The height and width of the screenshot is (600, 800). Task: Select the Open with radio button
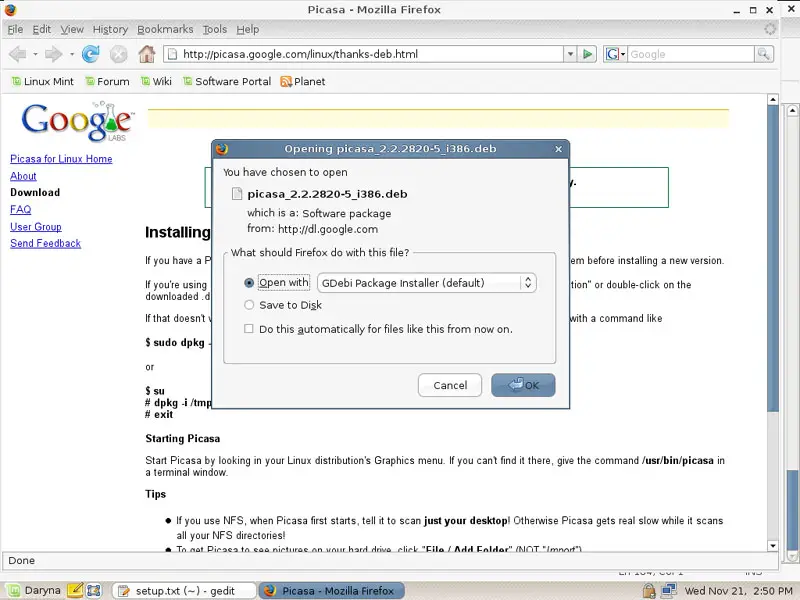click(x=249, y=283)
